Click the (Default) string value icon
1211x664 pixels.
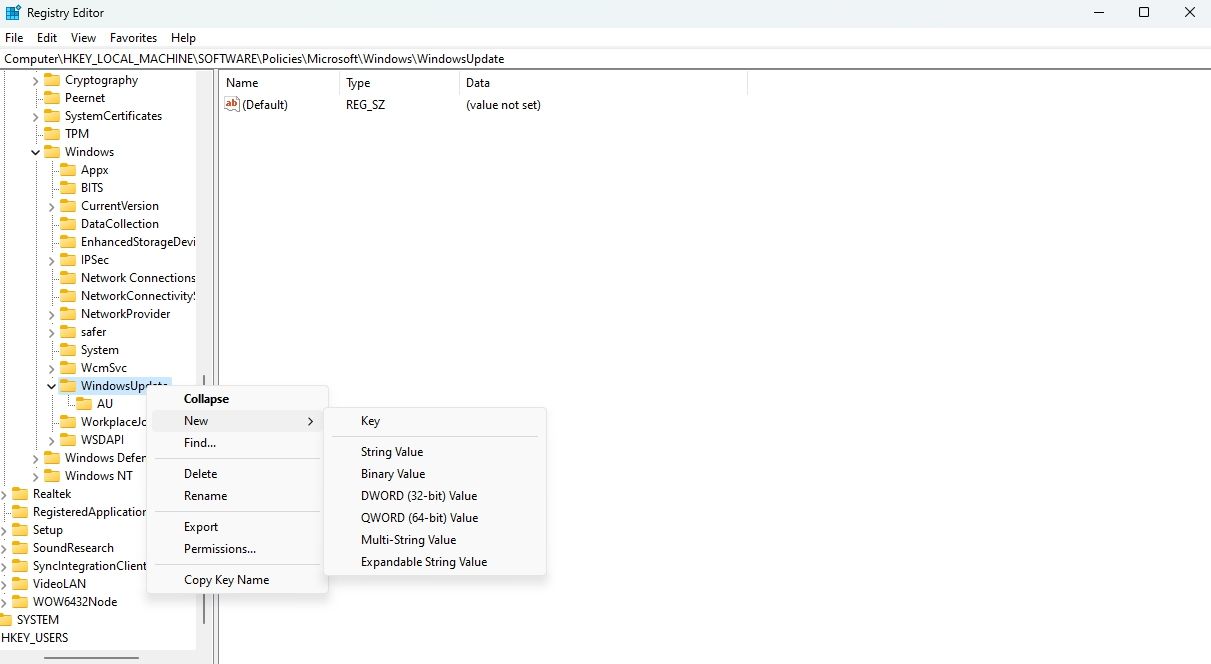click(x=232, y=105)
